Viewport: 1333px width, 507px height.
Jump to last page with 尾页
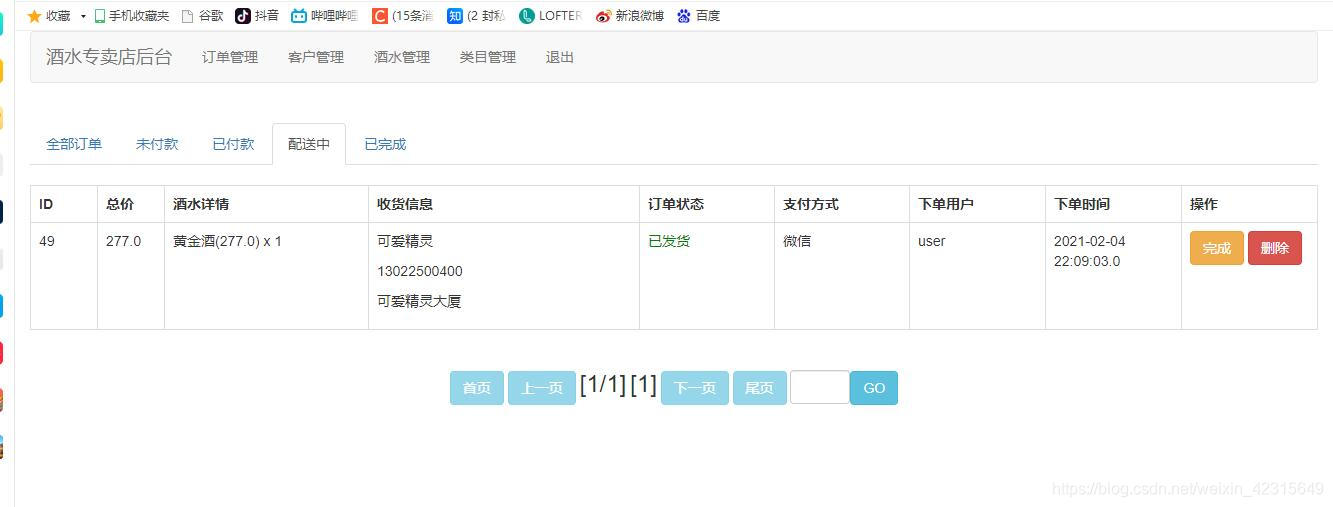[760, 388]
